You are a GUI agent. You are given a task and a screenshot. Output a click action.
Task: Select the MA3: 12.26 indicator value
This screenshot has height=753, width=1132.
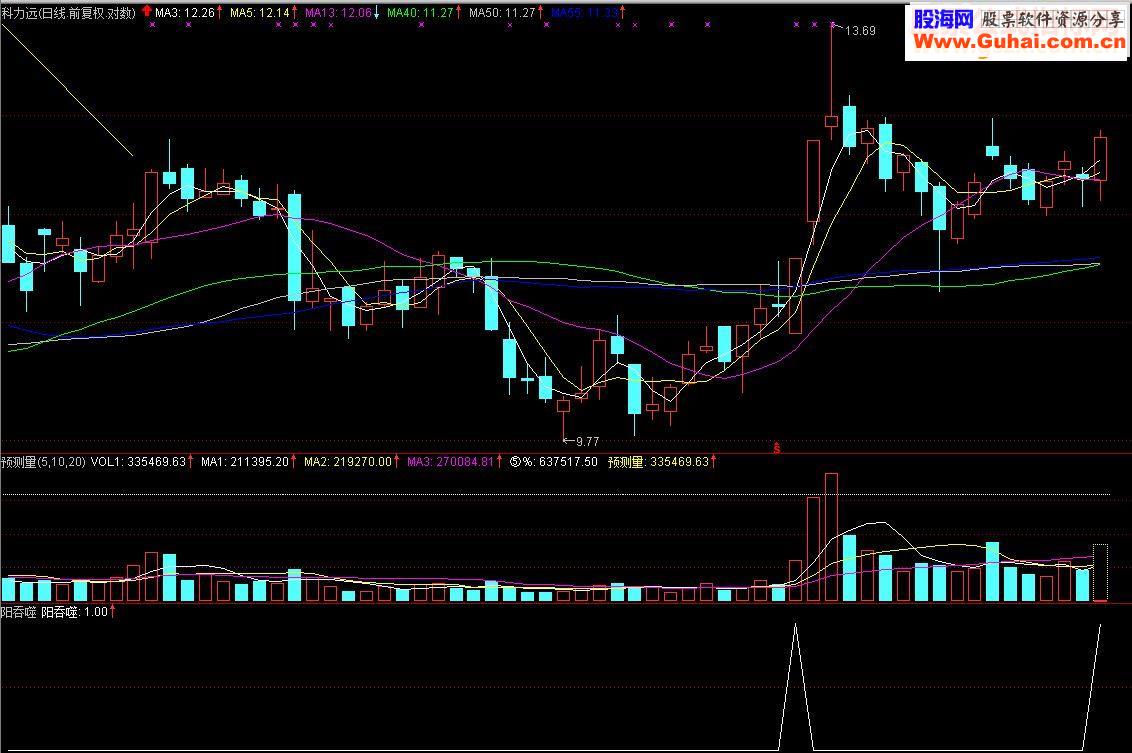[186, 12]
